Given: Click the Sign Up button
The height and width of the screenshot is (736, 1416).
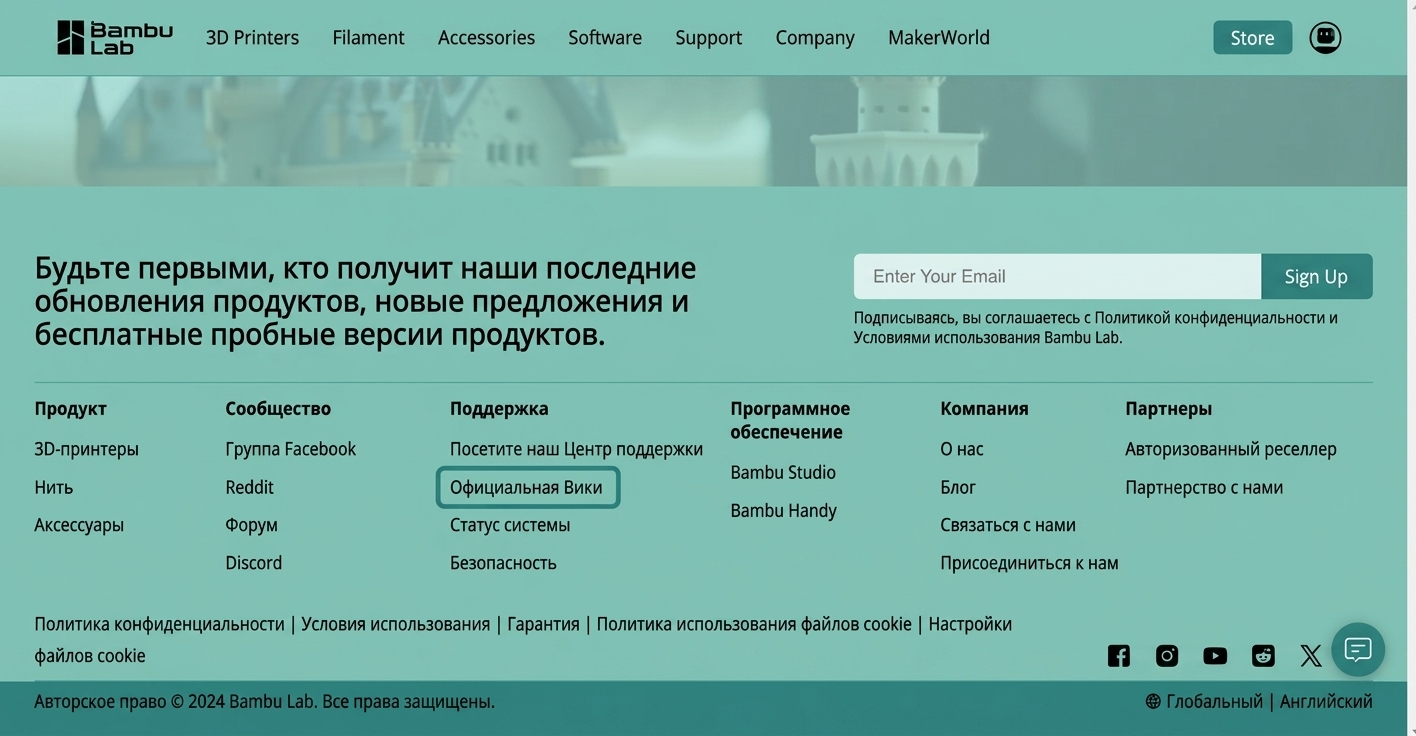Looking at the screenshot, I should (x=1316, y=276).
